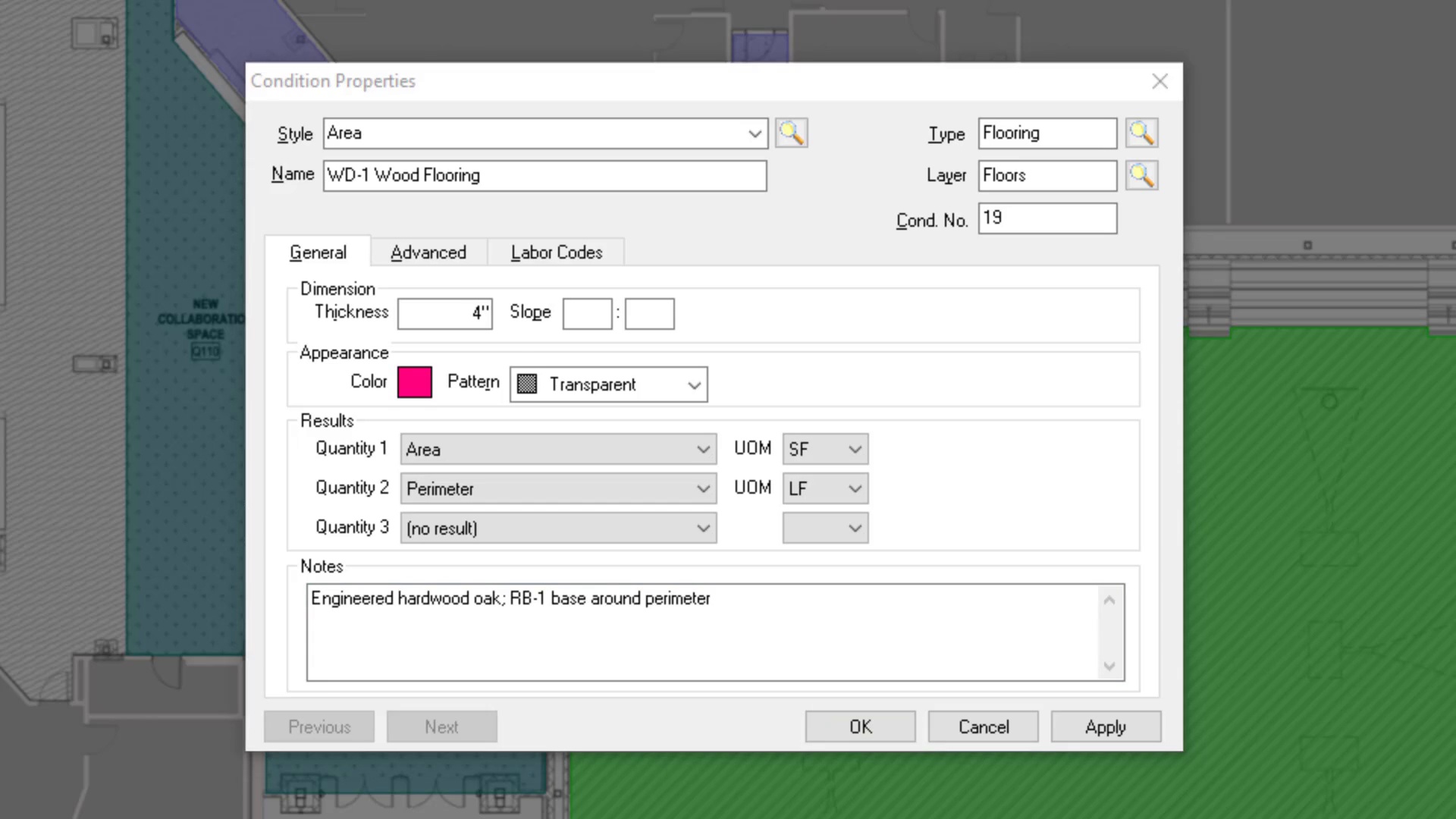Click the Apply button

(x=1105, y=727)
